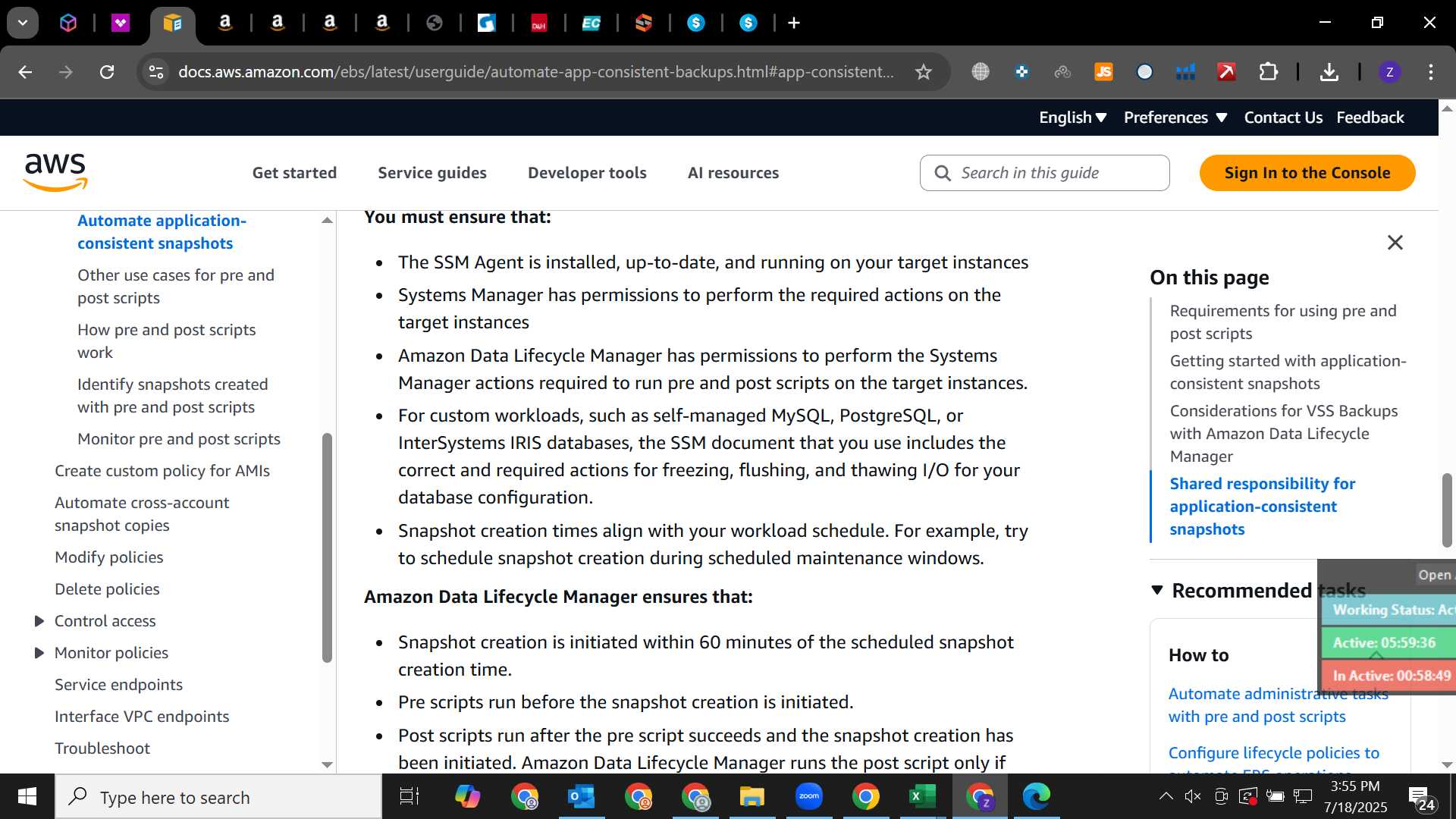Collapse the Recommended tasks section
The height and width of the screenshot is (819, 1456).
point(1157,590)
